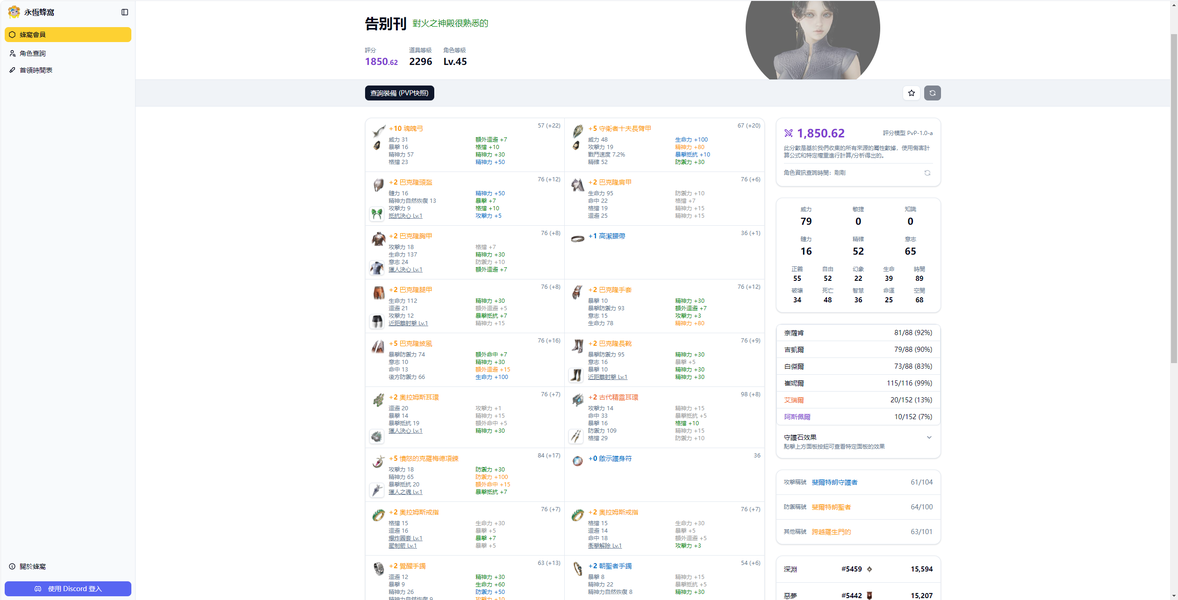
Task: Expand the 守護石效果 chevron
Action: click(929, 437)
